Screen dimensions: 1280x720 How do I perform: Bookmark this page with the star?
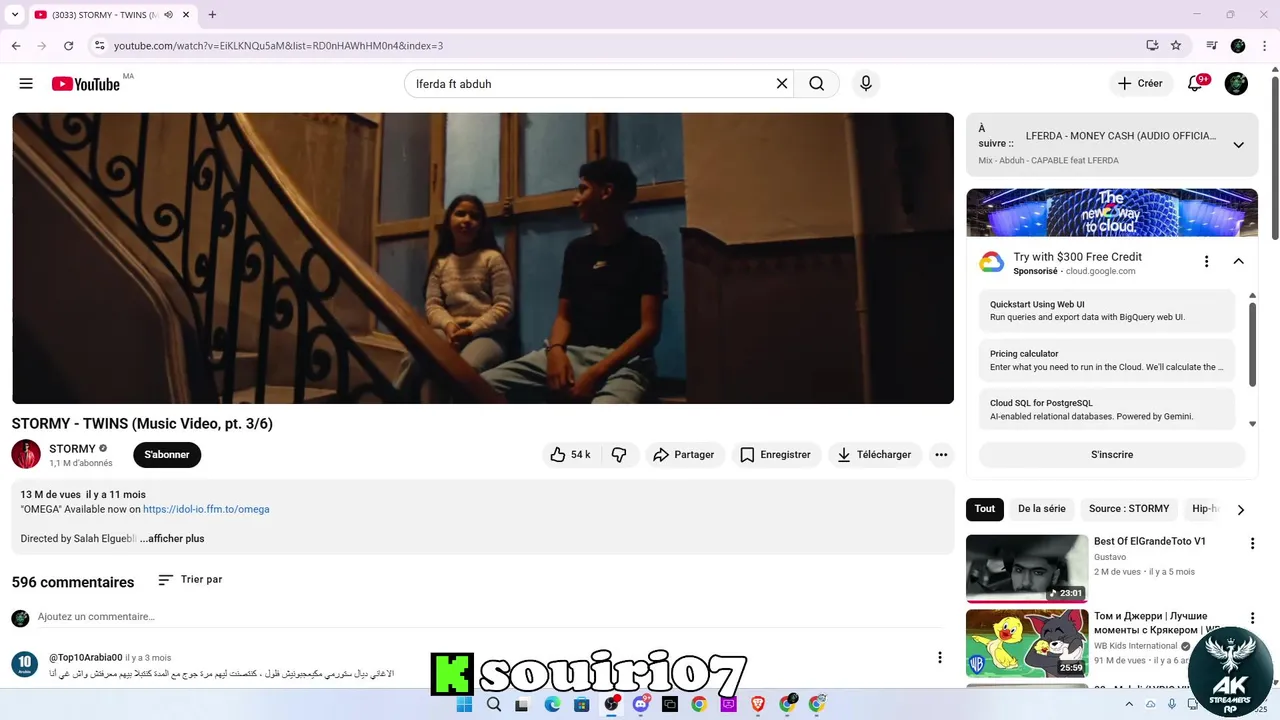click(x=1176, y=46)
